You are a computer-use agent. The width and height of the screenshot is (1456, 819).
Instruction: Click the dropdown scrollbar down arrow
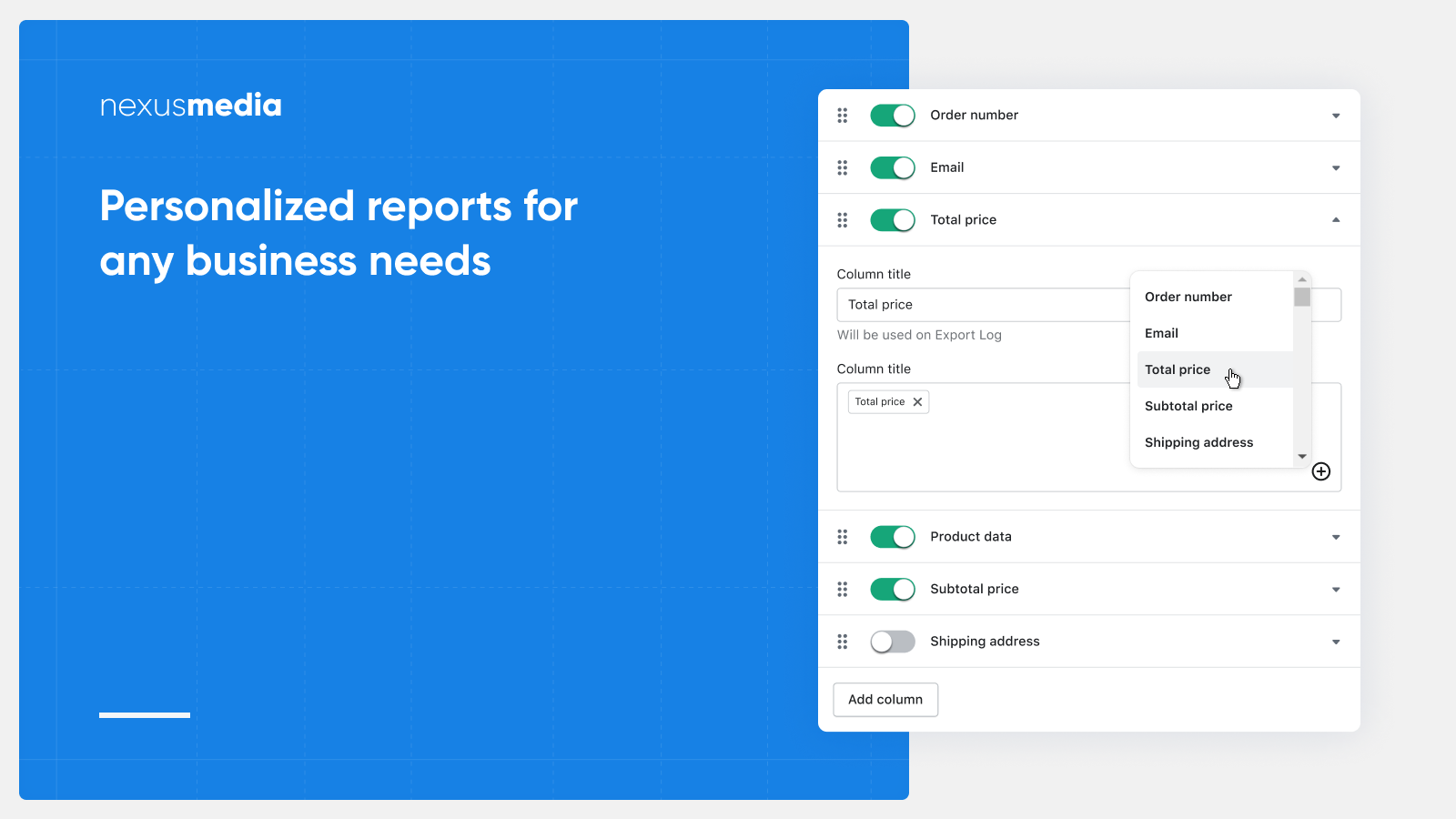[x=1302, y=457]
